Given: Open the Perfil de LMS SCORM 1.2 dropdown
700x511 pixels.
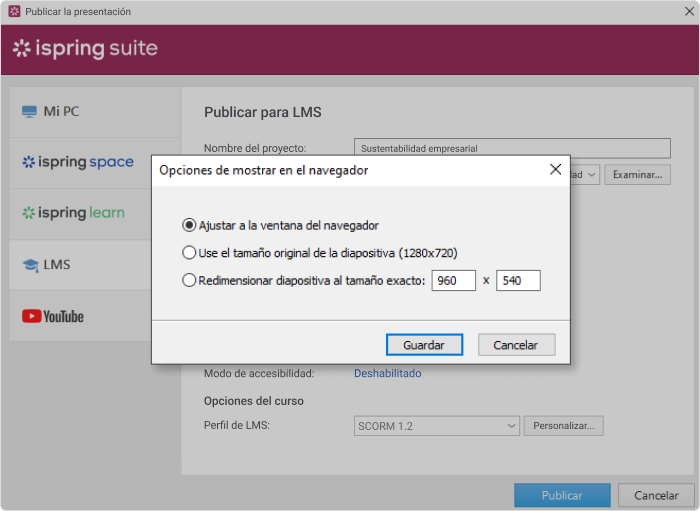Looking at the screenshot, I should point(437,426).
